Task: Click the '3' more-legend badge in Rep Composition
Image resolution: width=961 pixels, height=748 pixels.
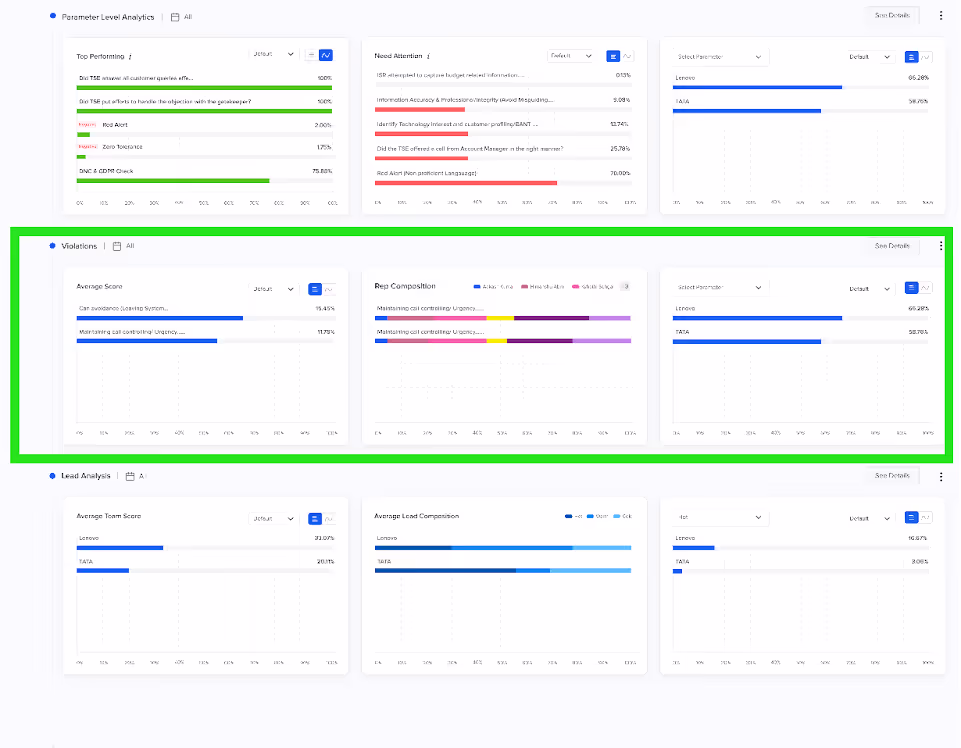Action: coord(625,286)
